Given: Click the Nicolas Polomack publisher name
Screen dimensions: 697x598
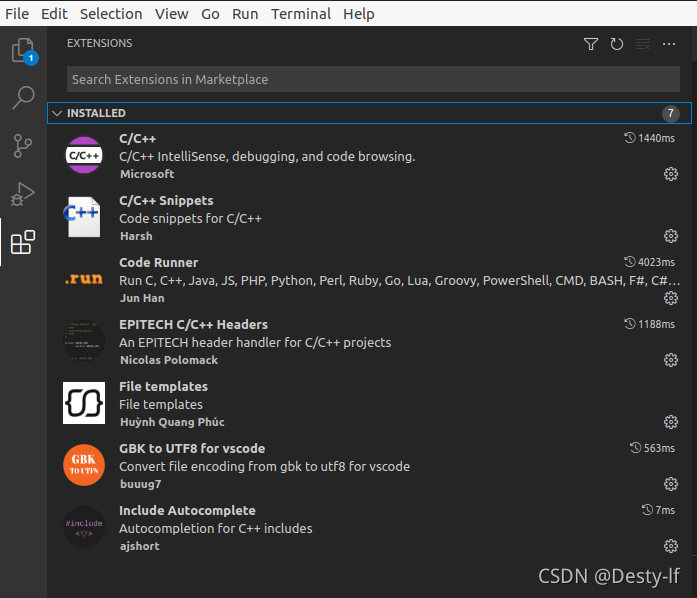Looking at the screenshot, I should pos(169,360).
